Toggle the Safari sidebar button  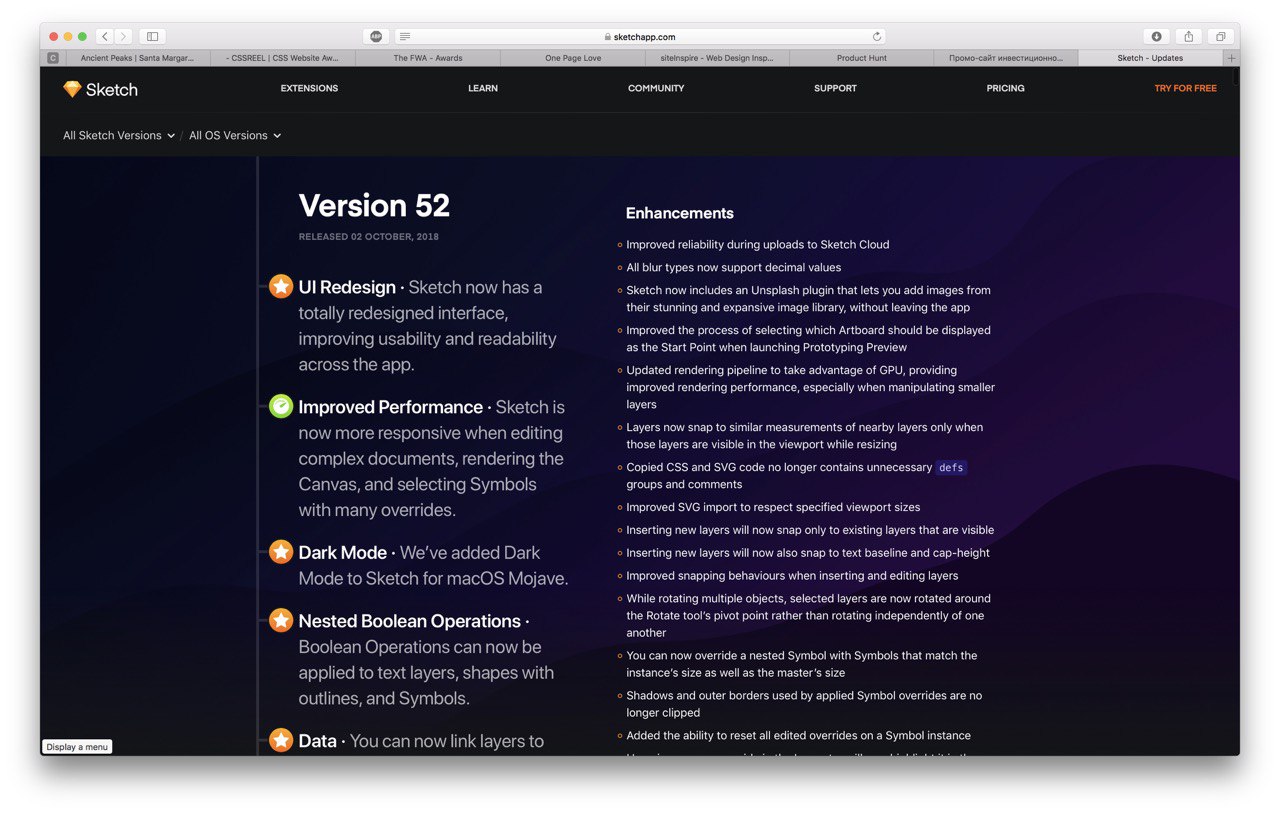(x=152, y=36)
